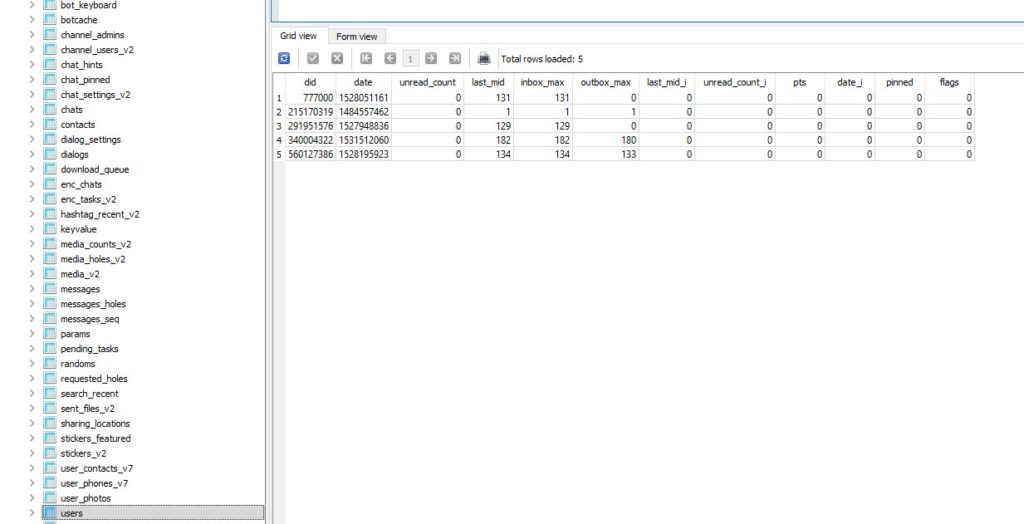Expand the dialog_settings tree node
Viewport: 1024px width, 524px height.
(32, 139)
